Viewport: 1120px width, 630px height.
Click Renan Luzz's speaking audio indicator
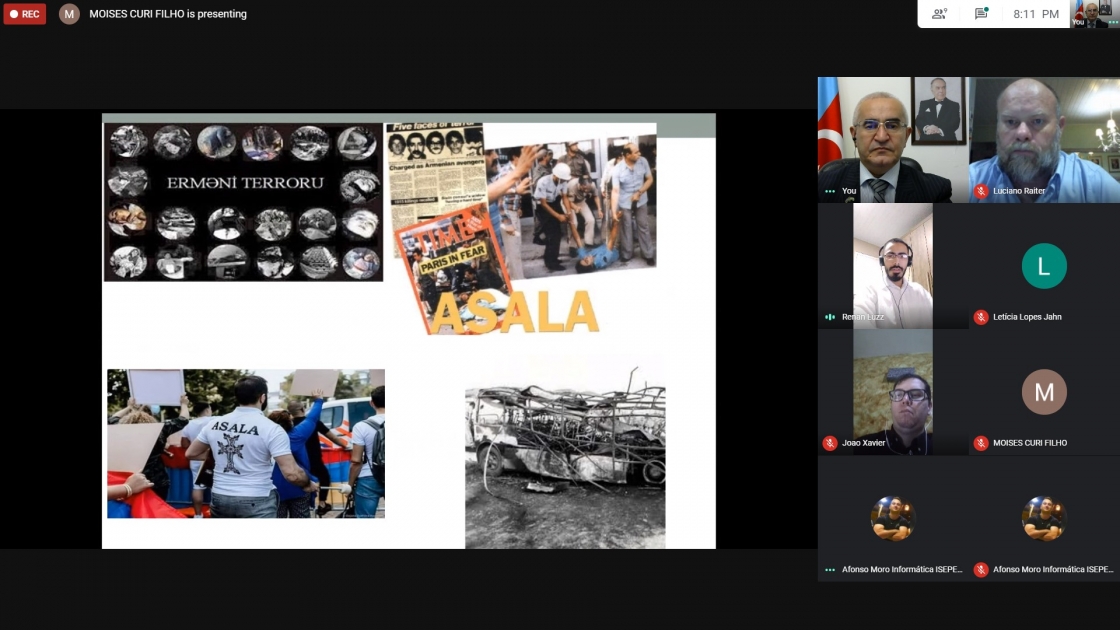(x=830, y=316)
